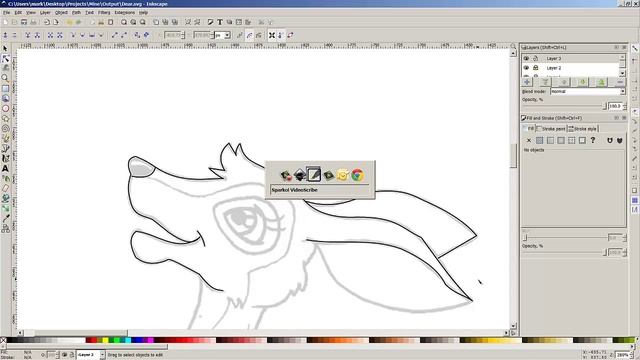Select the Calligraphy tool
This screenshot has height=360, width=640.
click(x=5, y=158)
